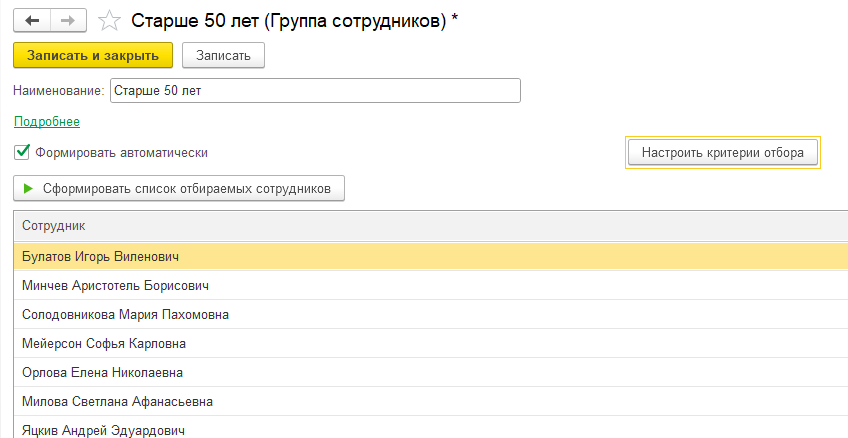This screenshot has height=438, width=848.
Task: Click Сформировать список отбираемых сотрудников
Action: click(x=179, y=189)
